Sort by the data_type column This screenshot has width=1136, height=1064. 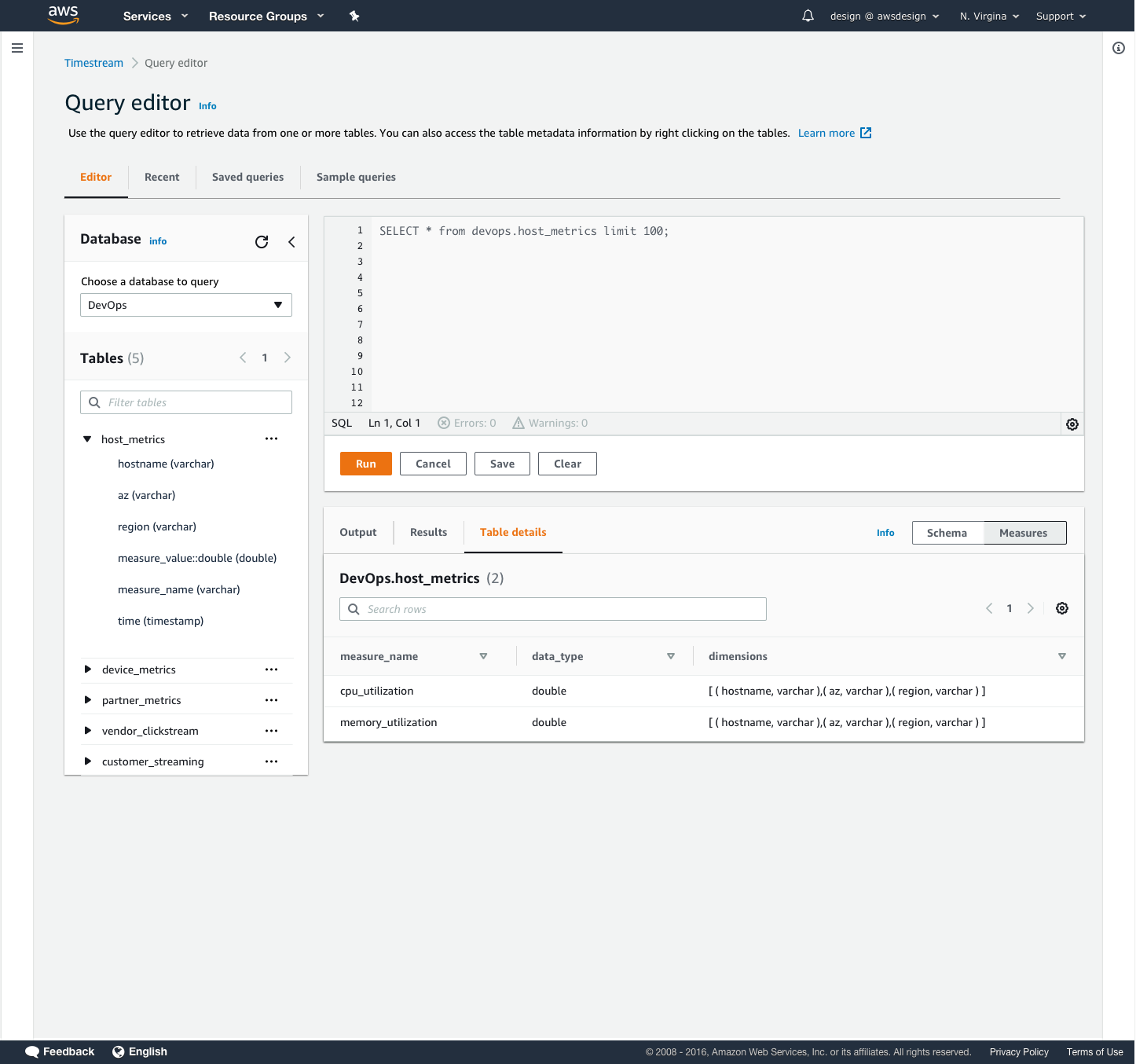(x=671, y=656)
